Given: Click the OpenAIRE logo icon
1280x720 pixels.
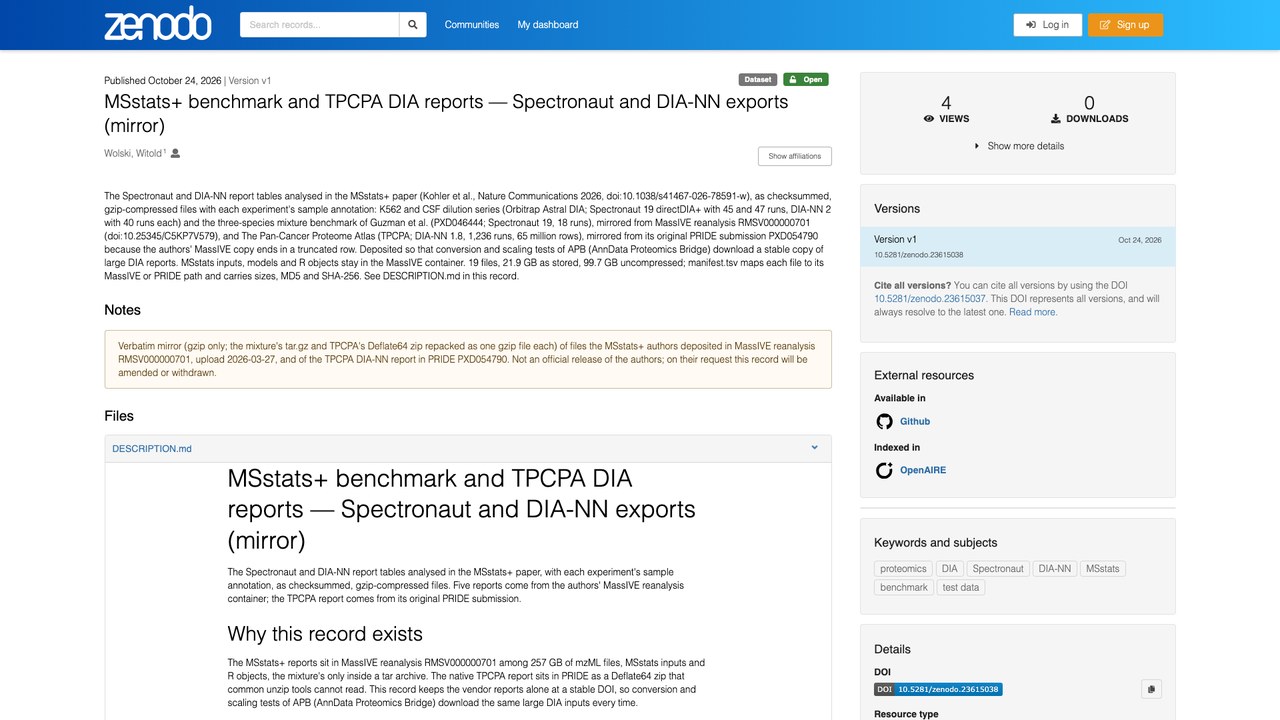Looking at the screenshot, I should (x=884, y=470).
